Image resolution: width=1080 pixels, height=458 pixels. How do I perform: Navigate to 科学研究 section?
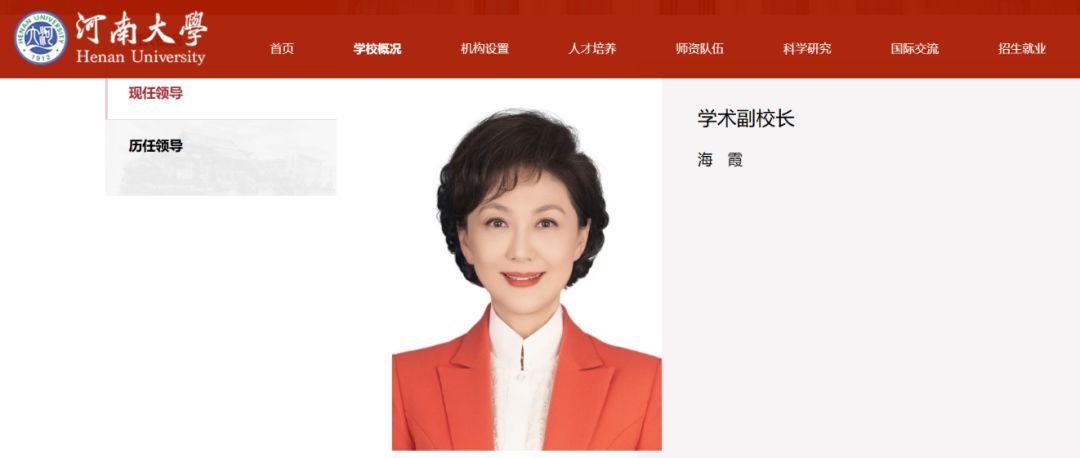(x=807, y=49)
